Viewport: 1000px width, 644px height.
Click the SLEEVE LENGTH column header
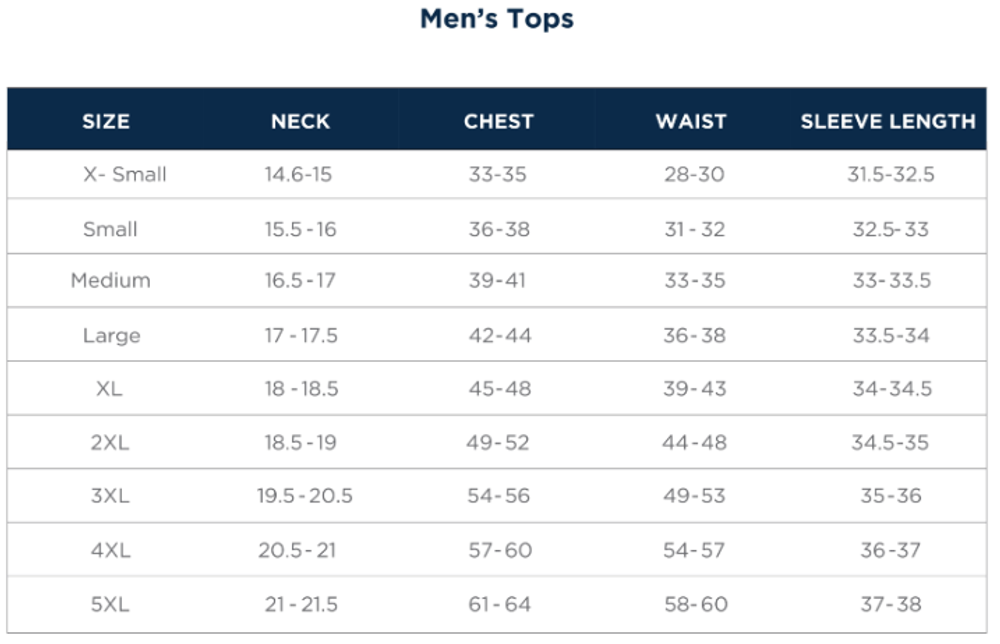coord(888,122)
